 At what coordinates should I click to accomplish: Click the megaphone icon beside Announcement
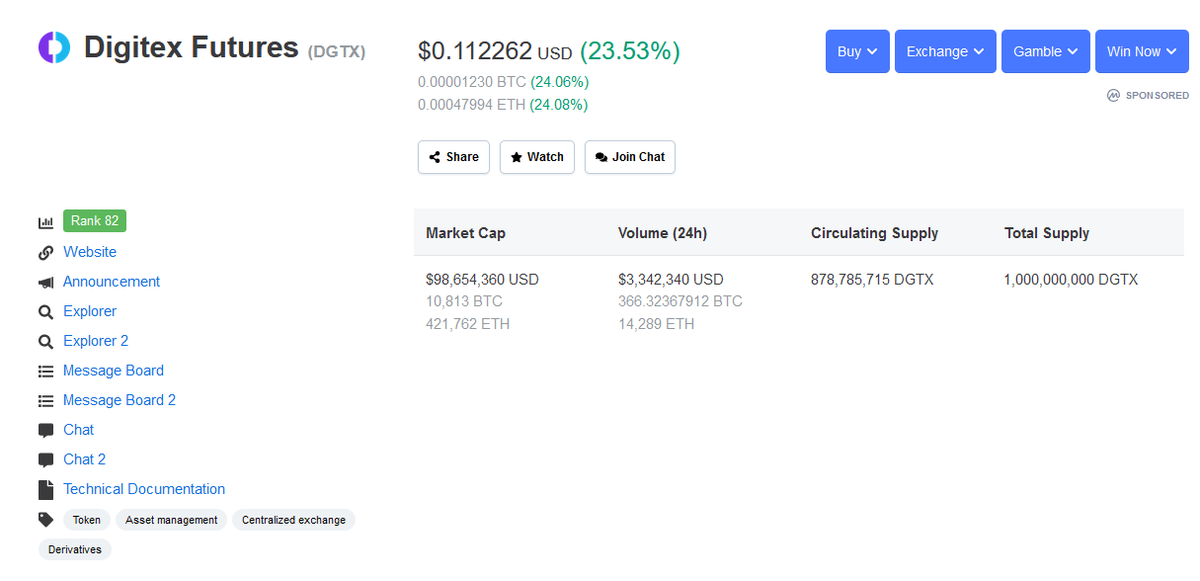point(46,281)
